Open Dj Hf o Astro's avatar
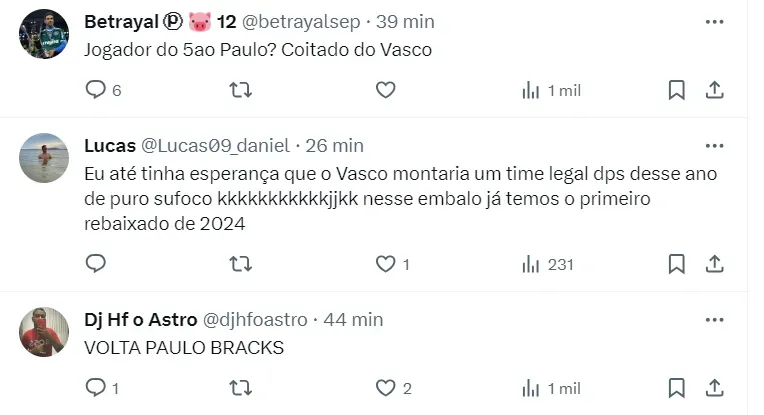764x415 pixels. pos(44,332)
